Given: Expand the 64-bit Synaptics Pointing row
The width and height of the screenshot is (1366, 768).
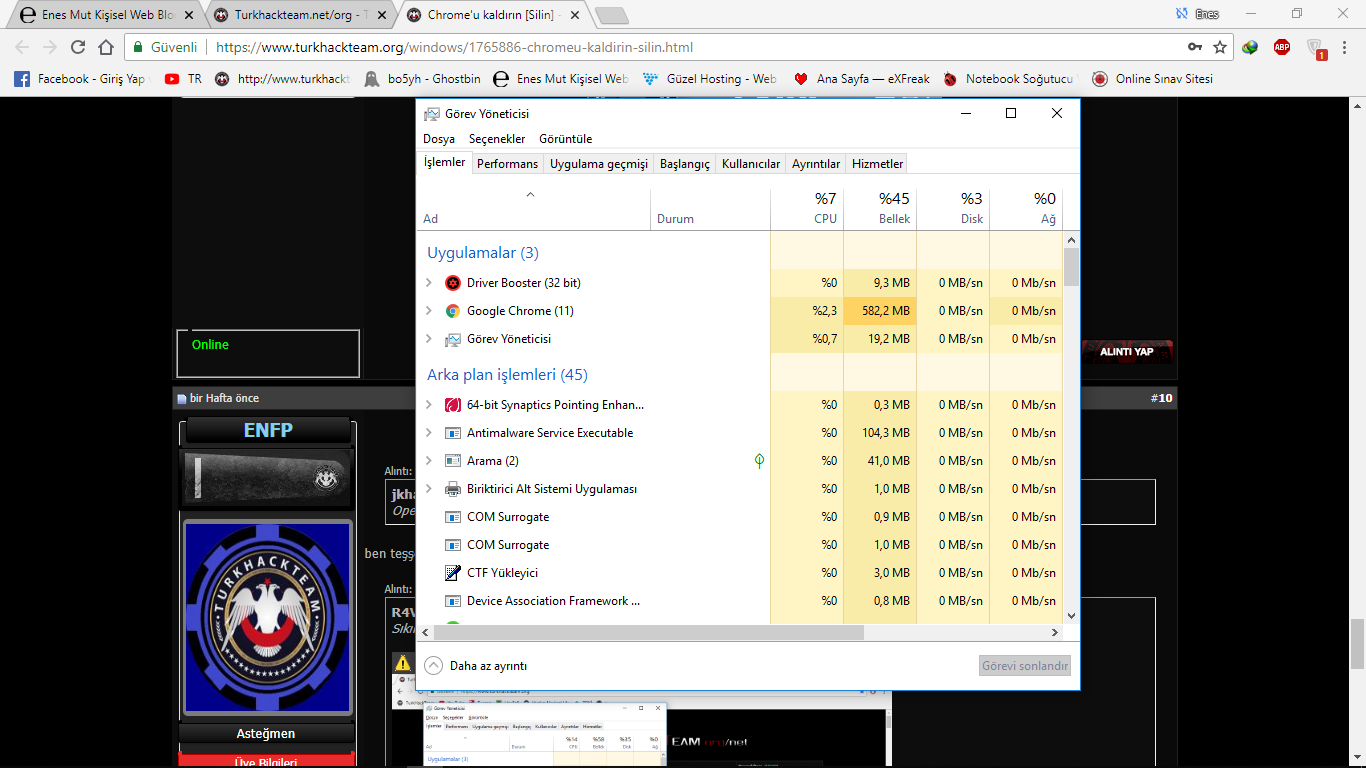Looking at the screenshot, I should [x=429, y=405].
